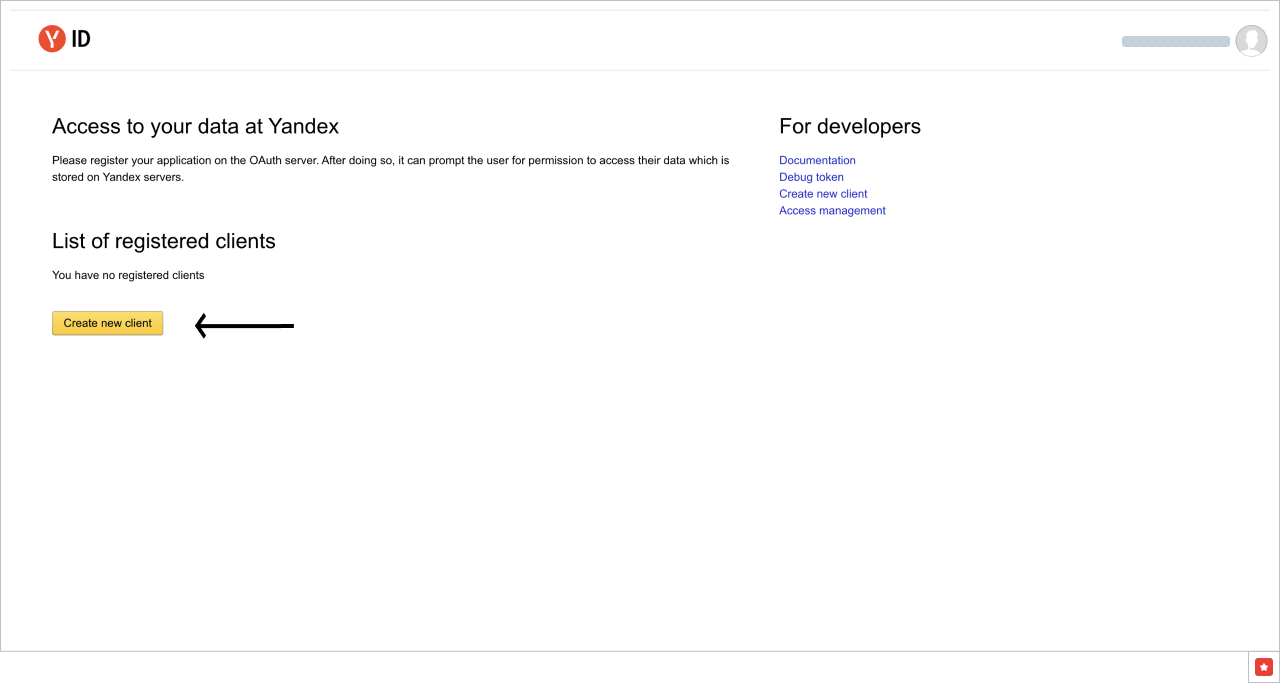
Task: Activate the star extension icon bottom right
Action: pyautogui.click(x=1263, y=666)
